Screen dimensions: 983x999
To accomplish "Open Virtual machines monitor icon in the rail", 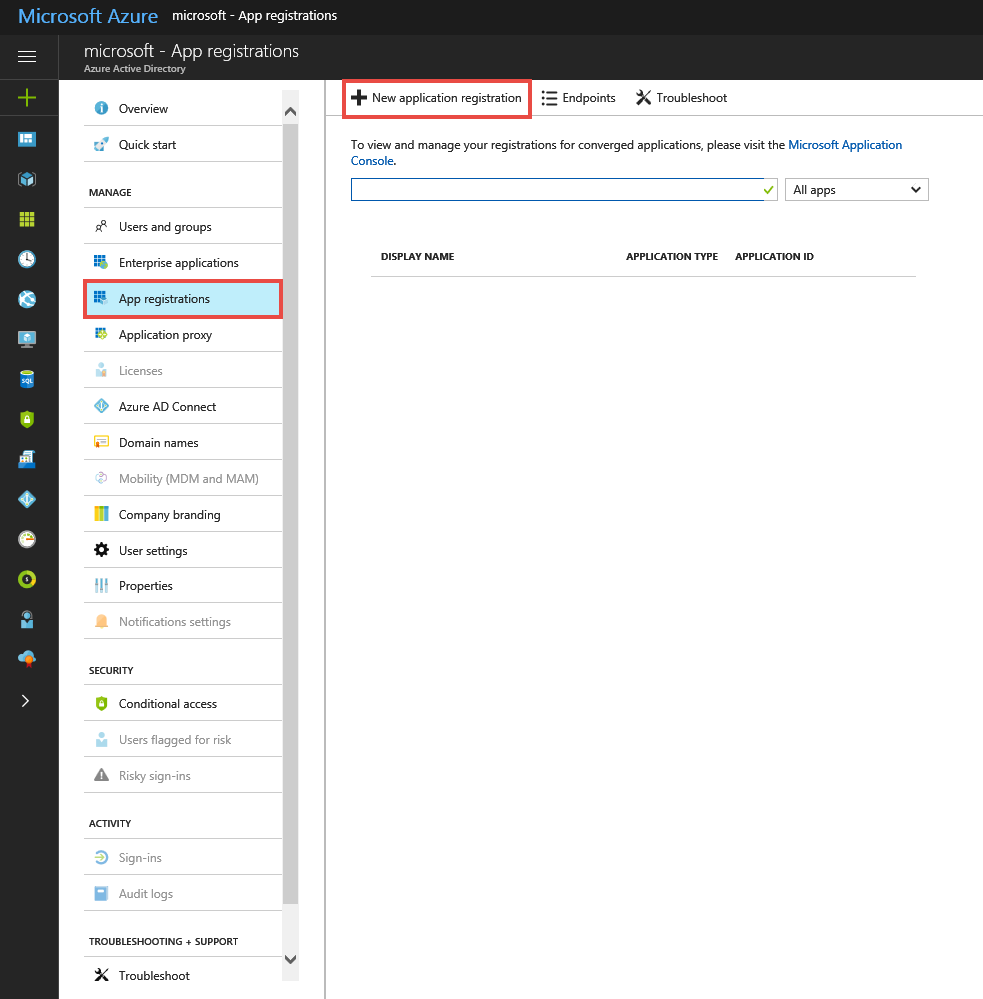I will point(27,339).
